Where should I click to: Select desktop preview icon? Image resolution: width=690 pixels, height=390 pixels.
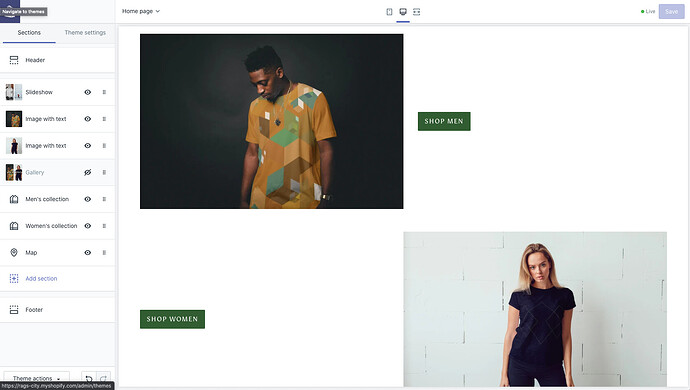(403, 11)
